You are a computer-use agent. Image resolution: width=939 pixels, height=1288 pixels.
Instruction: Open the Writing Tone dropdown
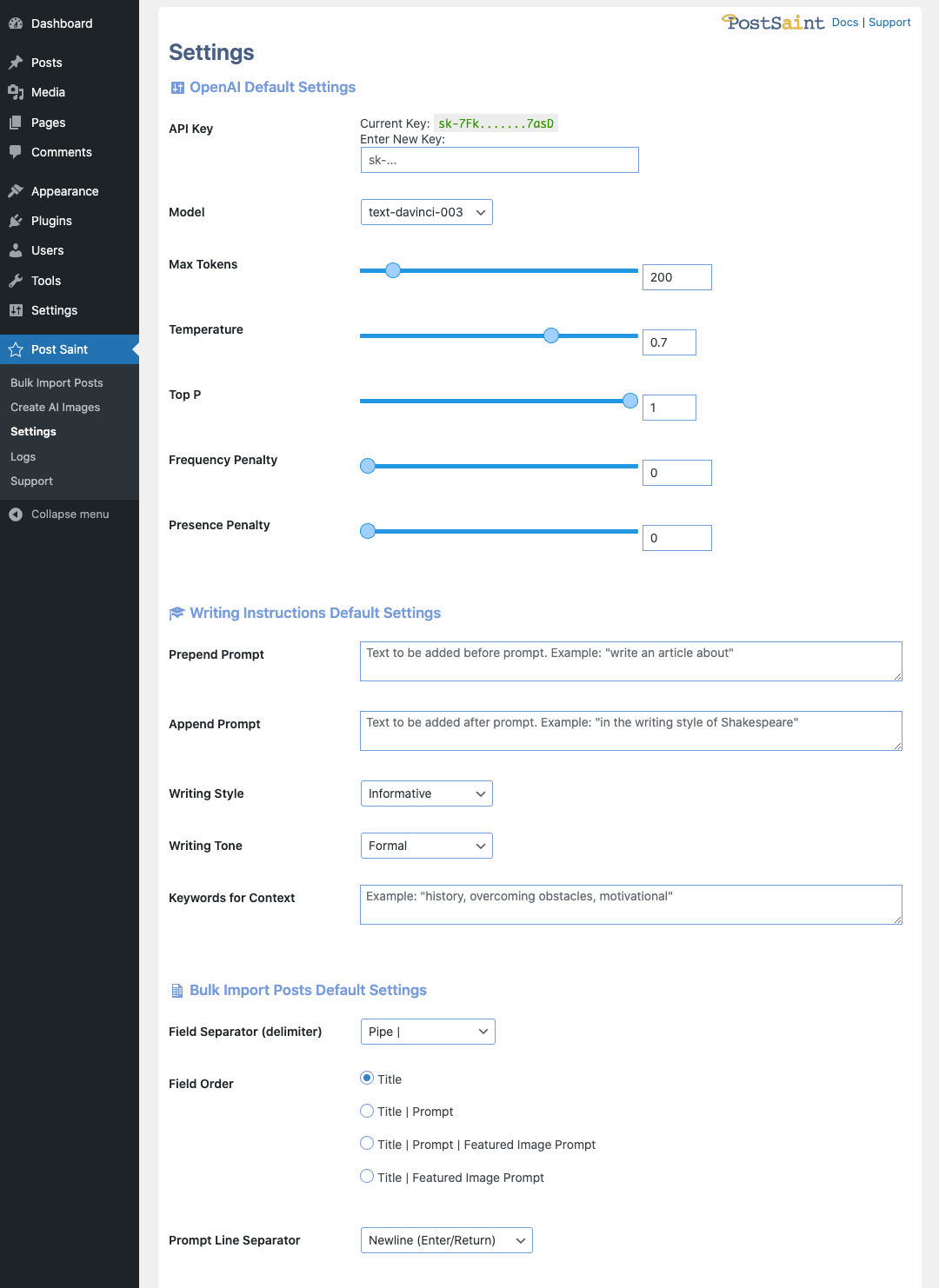pyautogui.click(x=427, y=846)
